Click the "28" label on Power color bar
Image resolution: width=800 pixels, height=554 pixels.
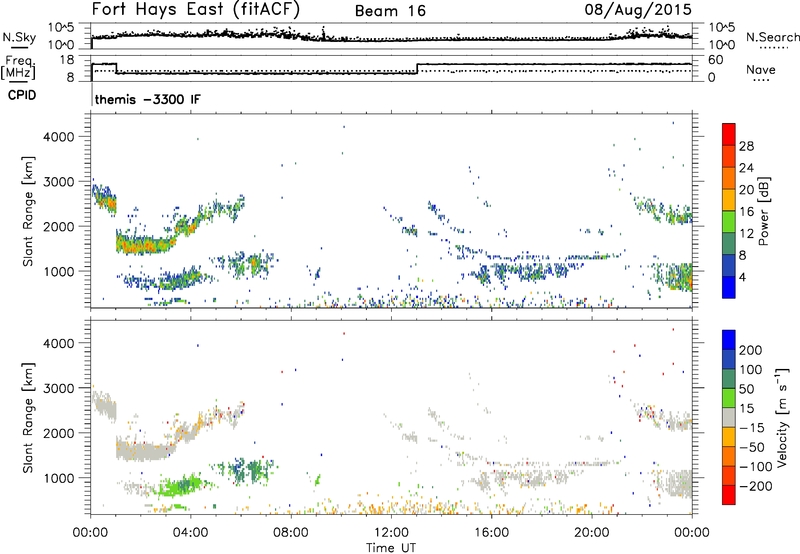point(746,146)
